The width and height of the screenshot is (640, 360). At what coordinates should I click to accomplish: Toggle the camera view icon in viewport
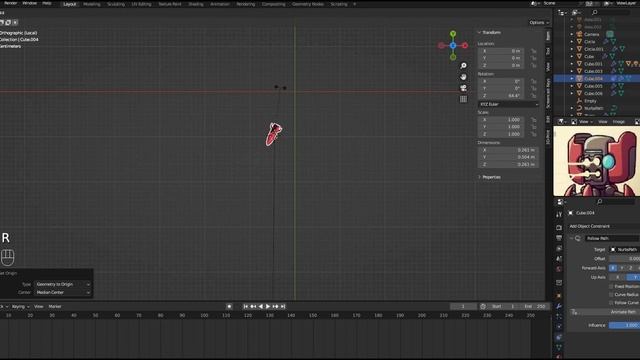click(463, 88)
